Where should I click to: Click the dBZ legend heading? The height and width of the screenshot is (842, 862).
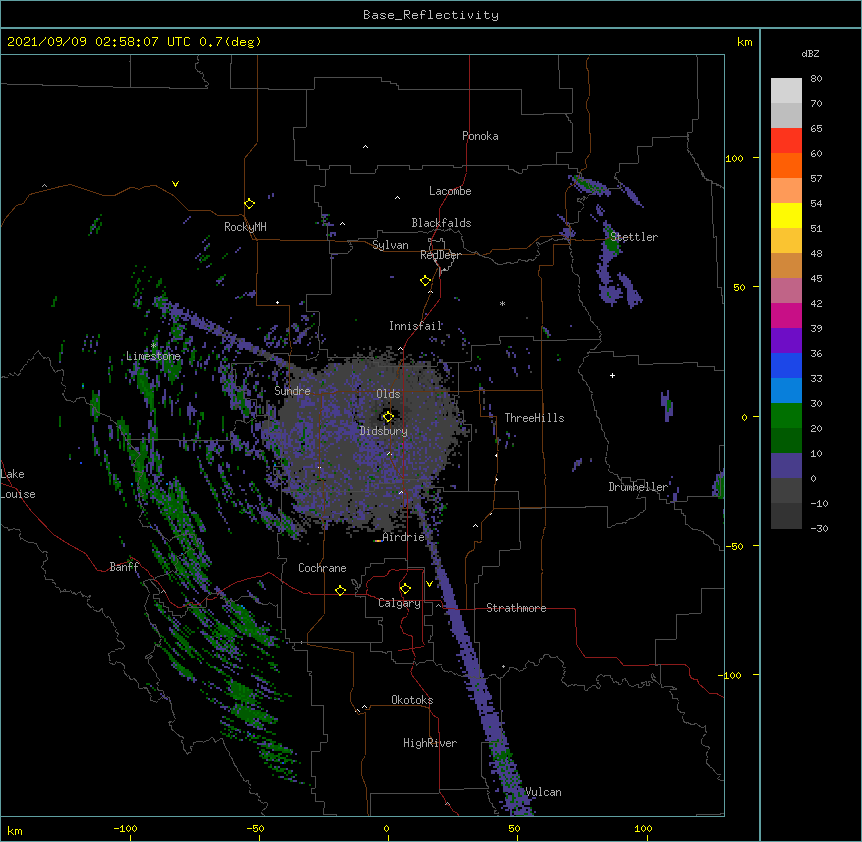pos(810,53)
